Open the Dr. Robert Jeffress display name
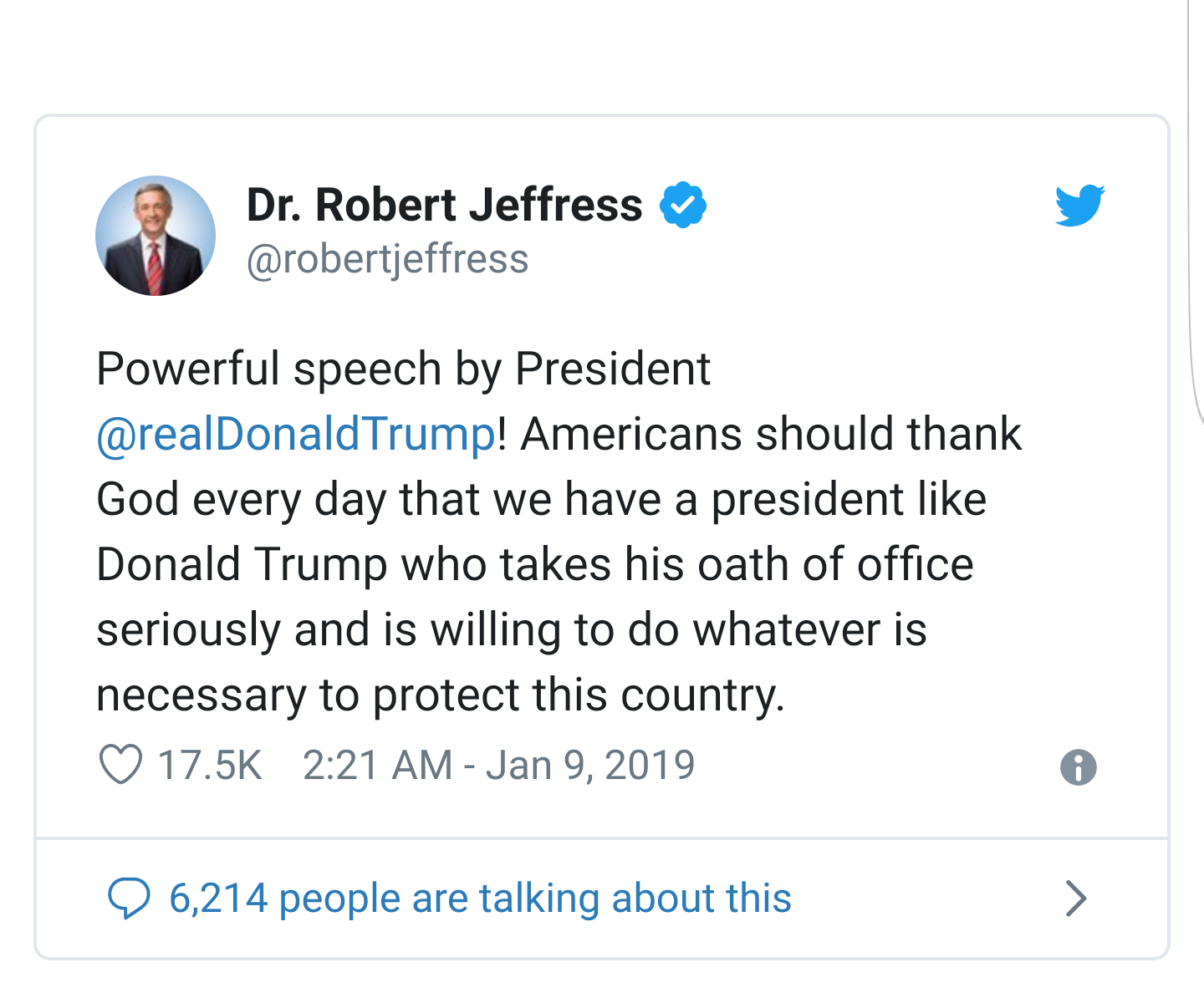 click(x=444, y=205)
